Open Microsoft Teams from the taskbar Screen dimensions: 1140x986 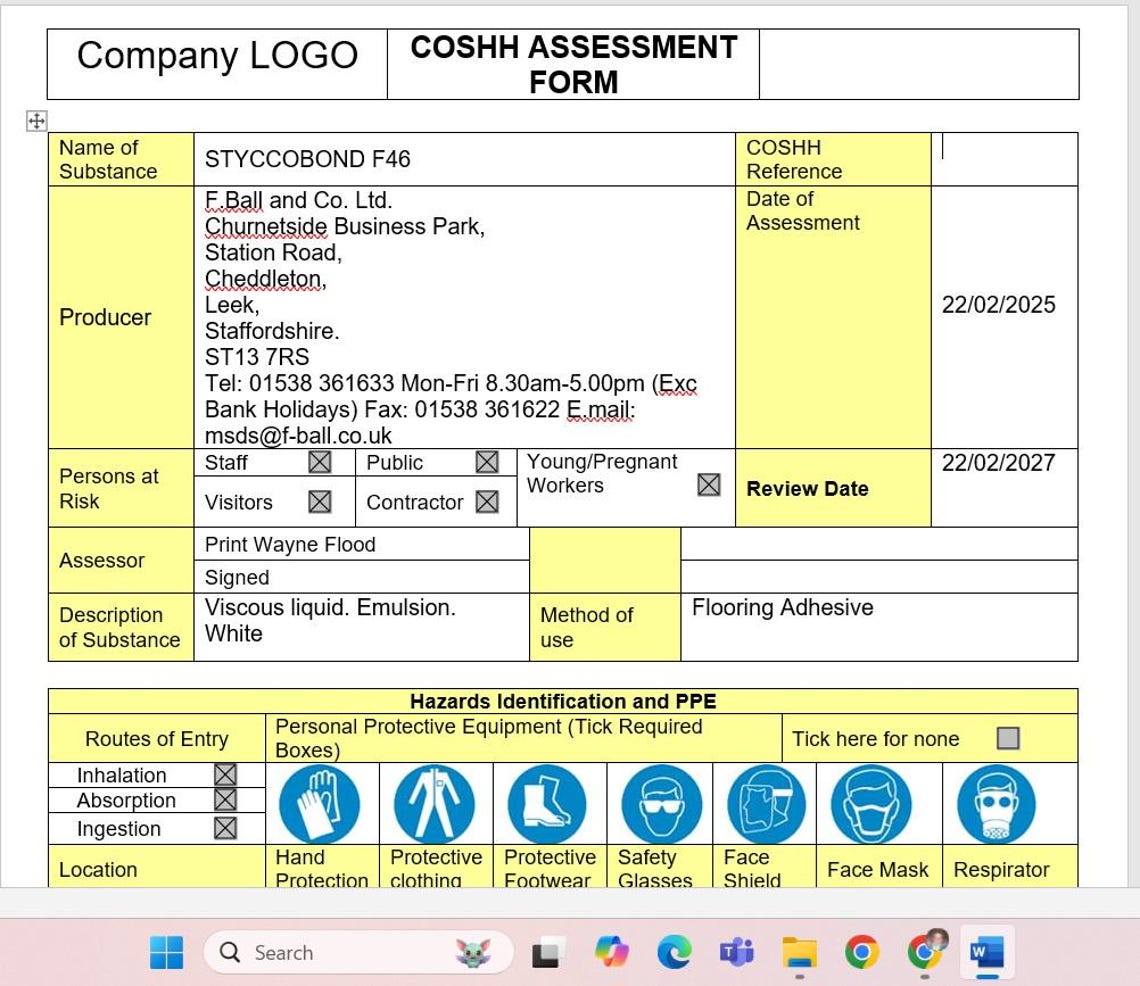(x=737, y=952)
